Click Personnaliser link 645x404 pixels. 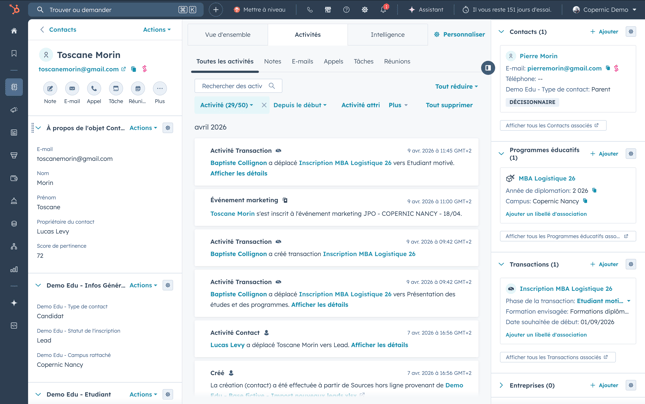tap(459, 35)
